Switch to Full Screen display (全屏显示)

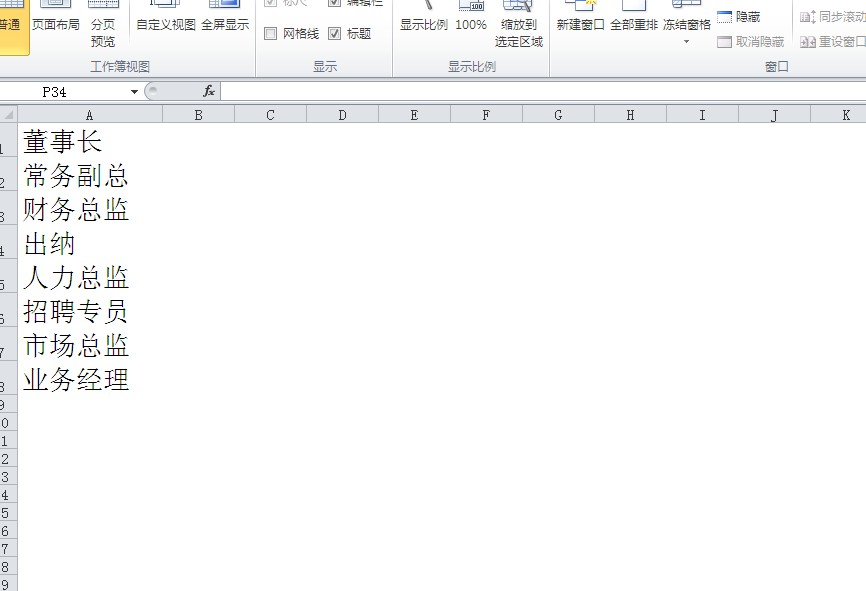[x=225, y=19]
